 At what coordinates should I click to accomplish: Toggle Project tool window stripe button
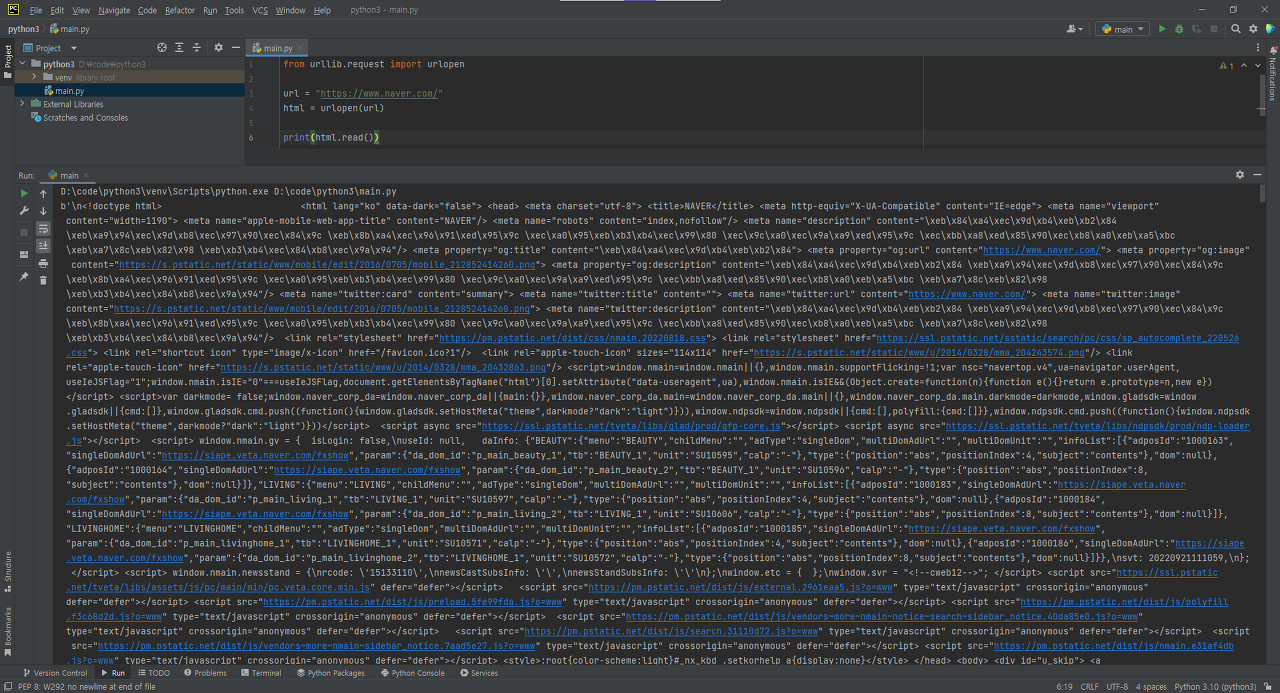[x=7, y=62]
